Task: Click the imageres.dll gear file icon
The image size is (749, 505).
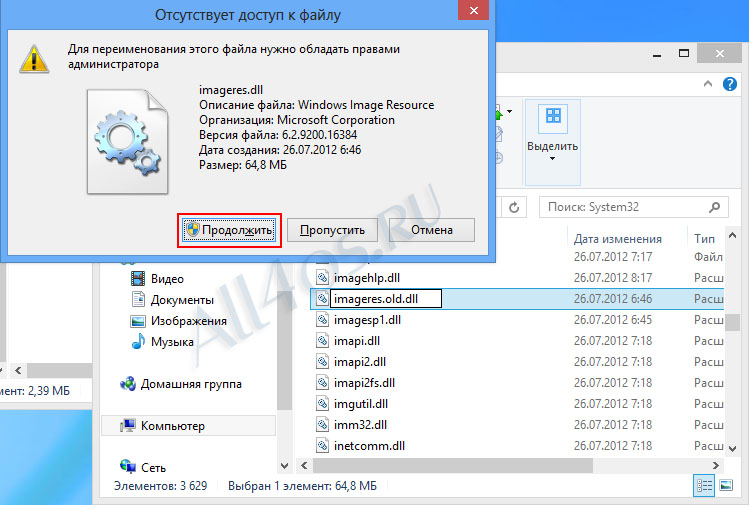Action: coord(128,142)
